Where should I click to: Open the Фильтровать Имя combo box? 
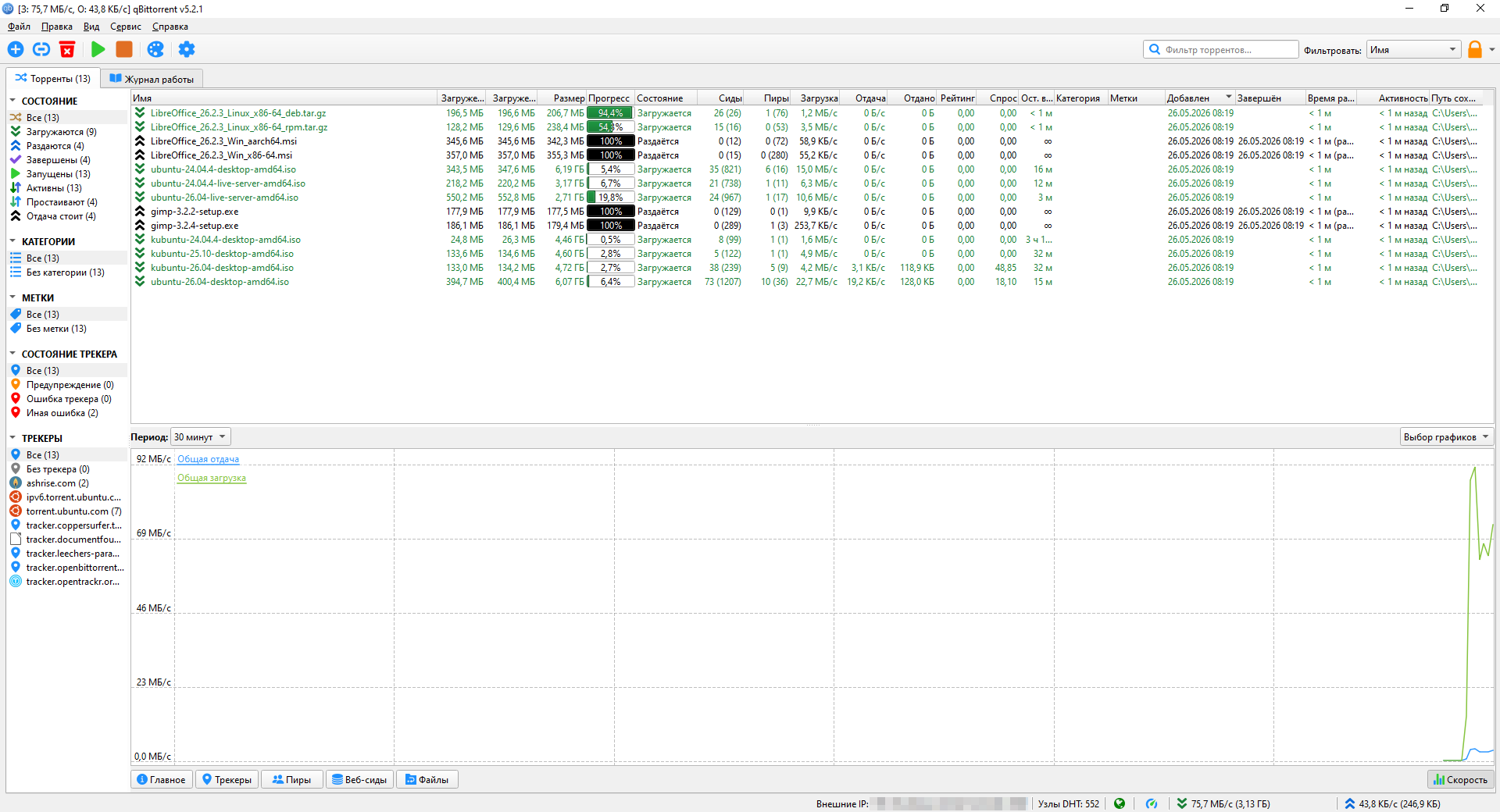click(1413, 50)
